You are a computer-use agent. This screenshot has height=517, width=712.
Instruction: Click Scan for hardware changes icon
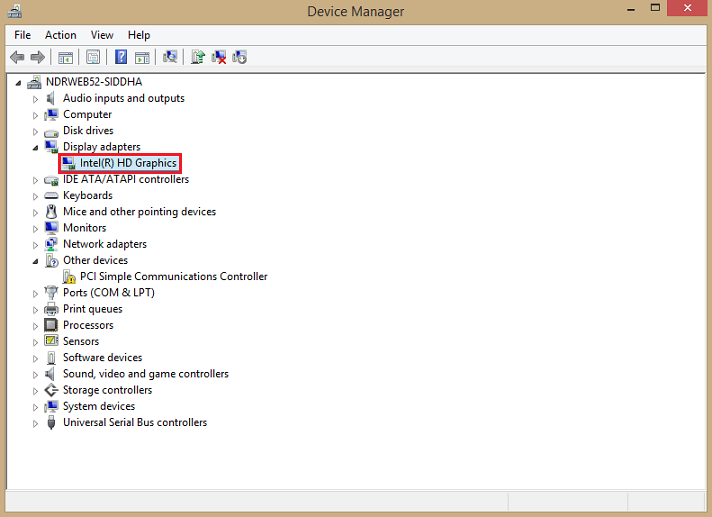(170, 57)
